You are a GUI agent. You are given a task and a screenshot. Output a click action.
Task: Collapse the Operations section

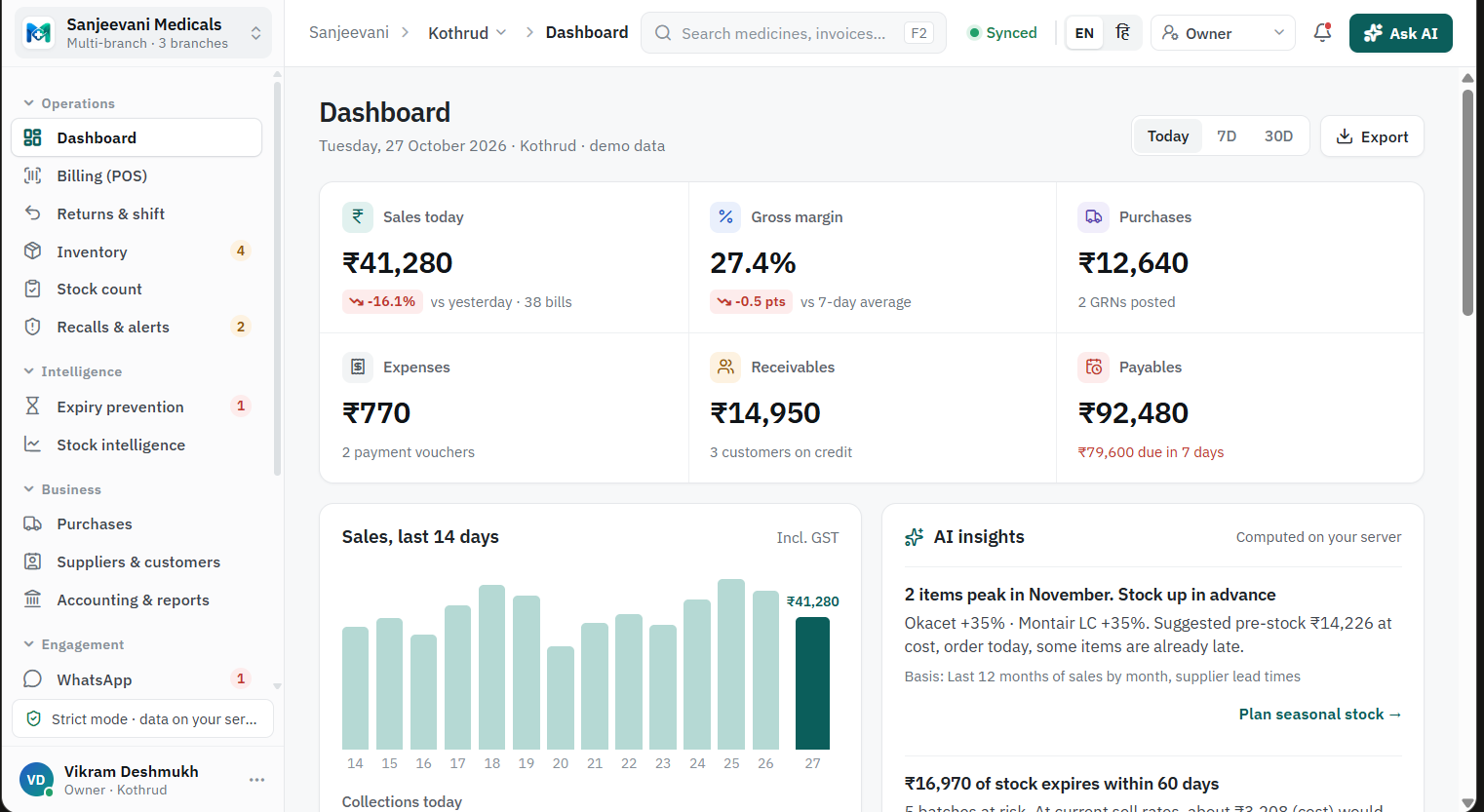(69, 103)
